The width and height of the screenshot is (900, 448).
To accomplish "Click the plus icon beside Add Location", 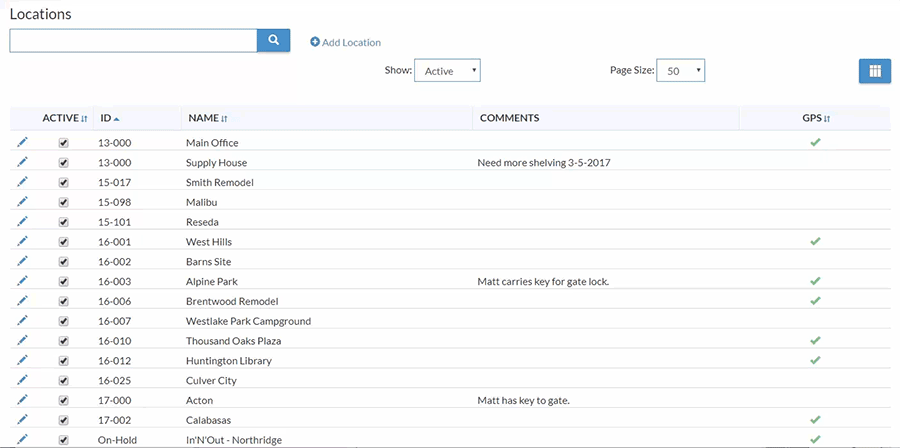I will point(315,42).
